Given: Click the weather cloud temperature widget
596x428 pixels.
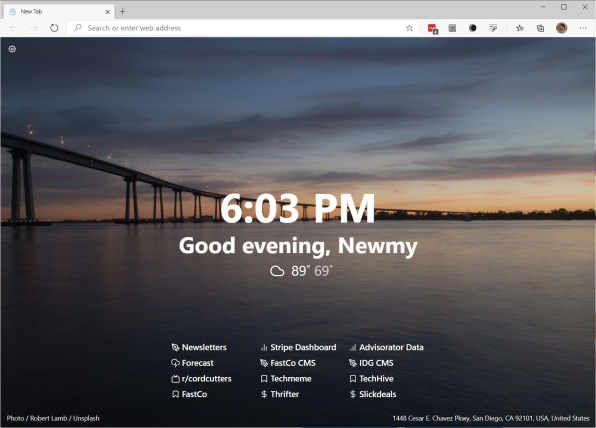Looking at the screenshot, I should [301, 271].
